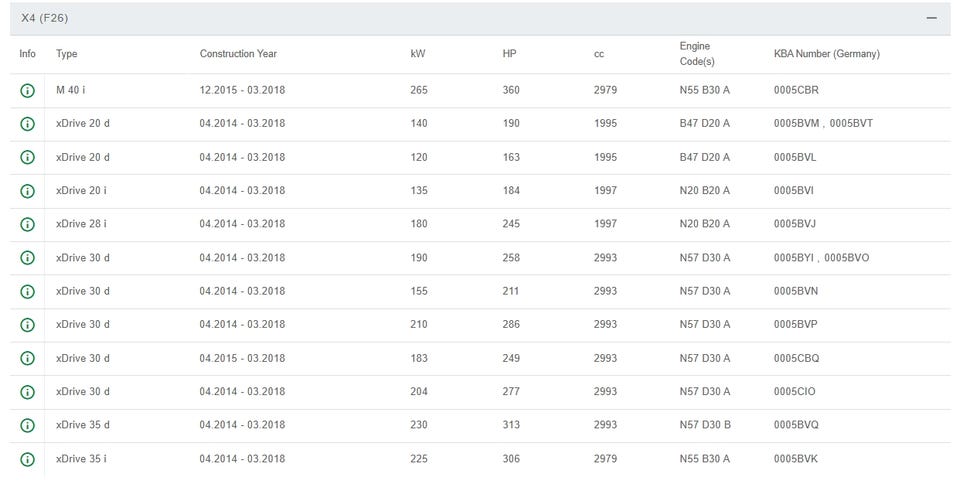The height and width of the screenshot is (484, 960).
Task: Click KBA number 0005BVI
Action: coord(793,190)
